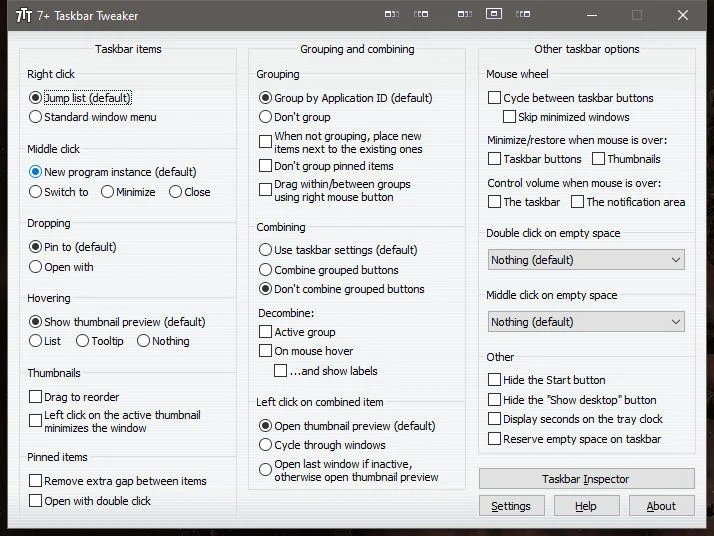Image resolution: width=714 pixels, height=536 pixels.
Task: Select Open thumbnail preview (default) on left click
Action: (x=347, y=426)
